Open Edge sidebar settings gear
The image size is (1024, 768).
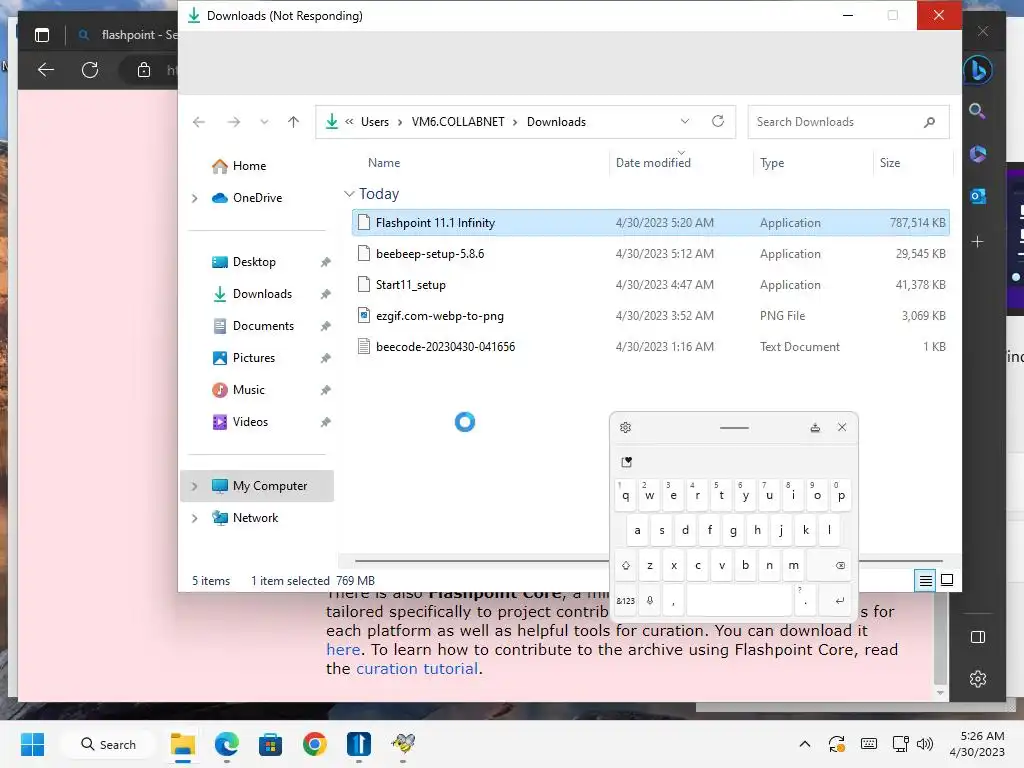coord(978,679)
